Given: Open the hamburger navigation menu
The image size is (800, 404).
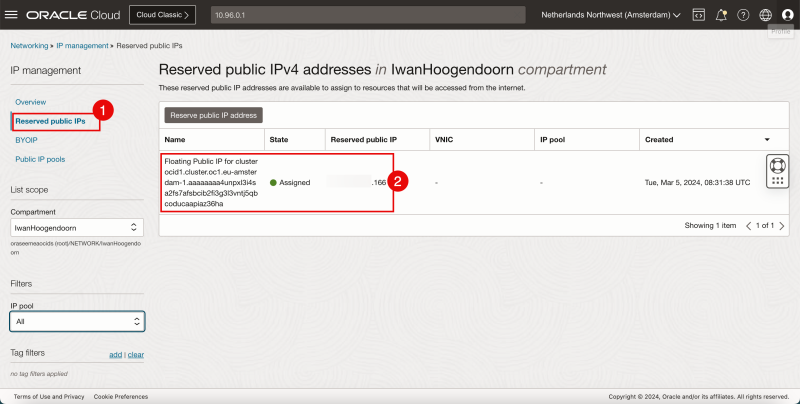Looking at the screenshot, I should 14,15.
